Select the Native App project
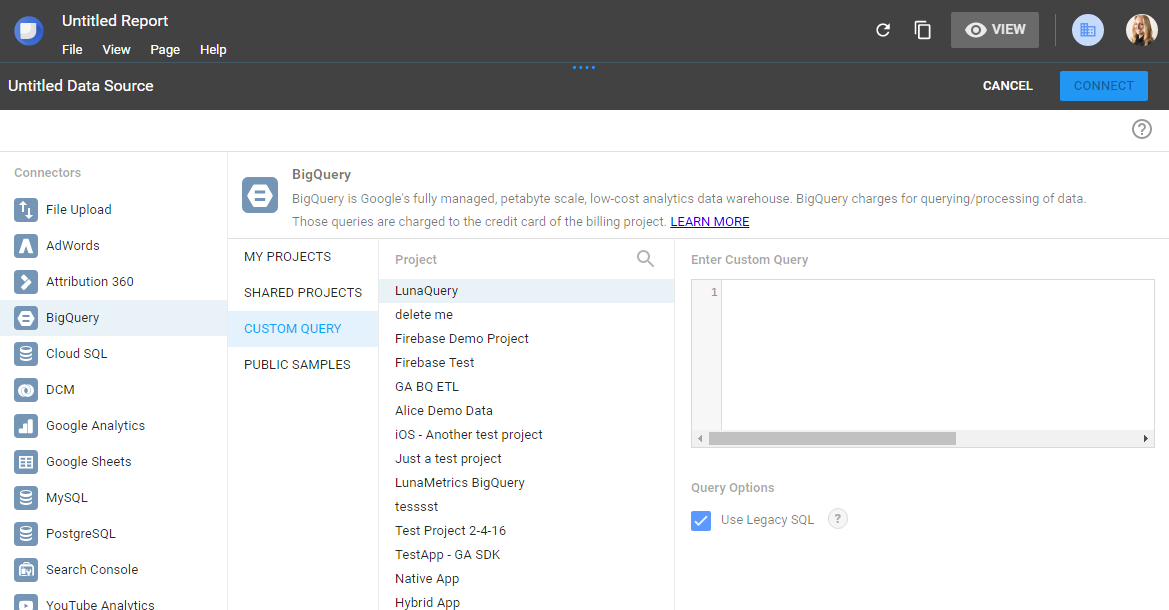The height and width of the screenshot is (610, 1169). pyautogui.click(x=526, y=579)
